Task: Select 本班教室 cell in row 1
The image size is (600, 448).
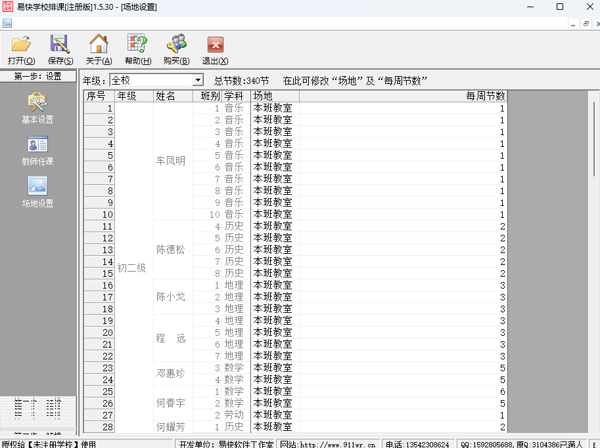Action: (273, 108)
